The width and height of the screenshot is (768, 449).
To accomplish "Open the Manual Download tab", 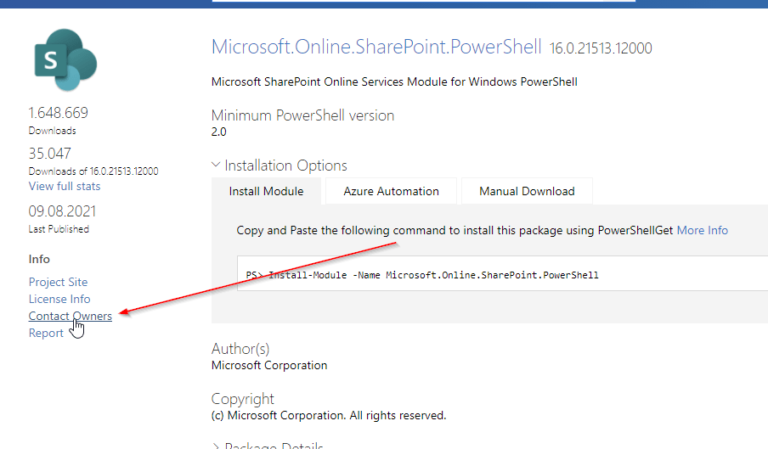I will [x=527, y=191].
